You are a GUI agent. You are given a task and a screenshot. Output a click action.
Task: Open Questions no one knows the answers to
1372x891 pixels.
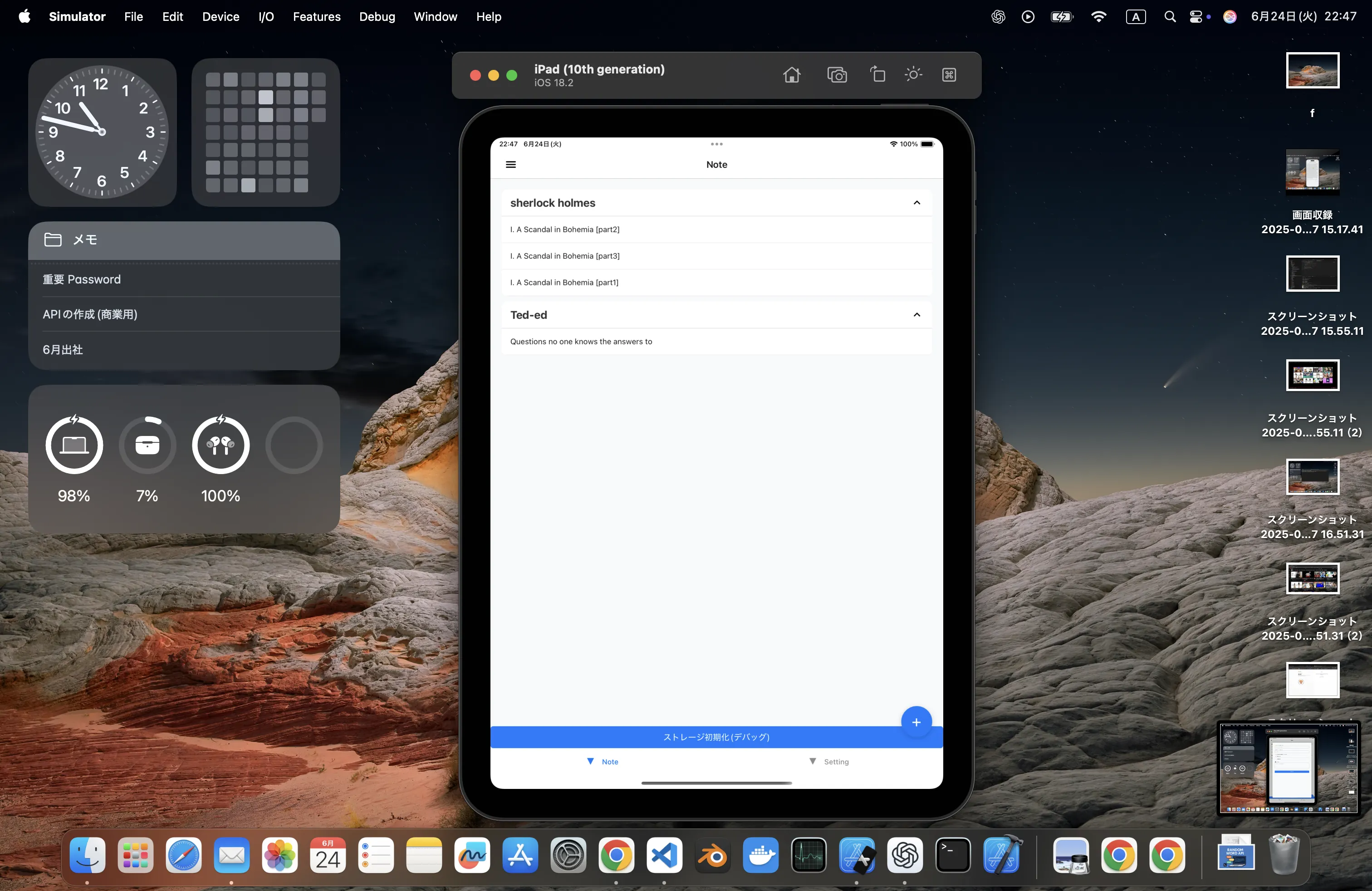click(581, 342)
